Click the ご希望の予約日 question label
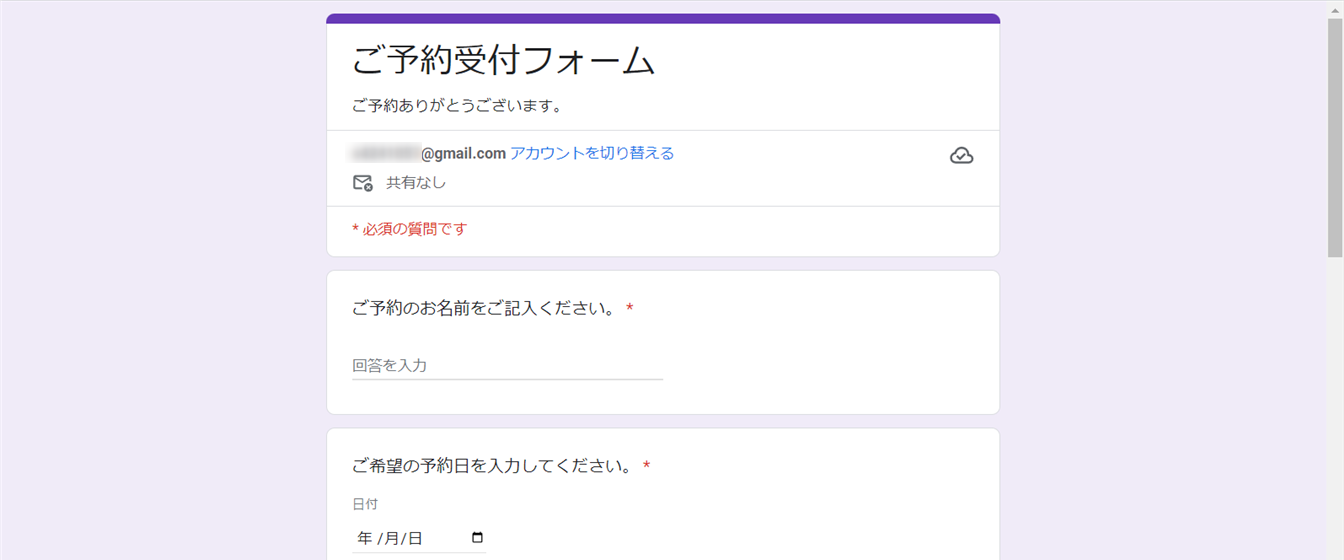Screen dimensions: 1344x560 (492, 466)
